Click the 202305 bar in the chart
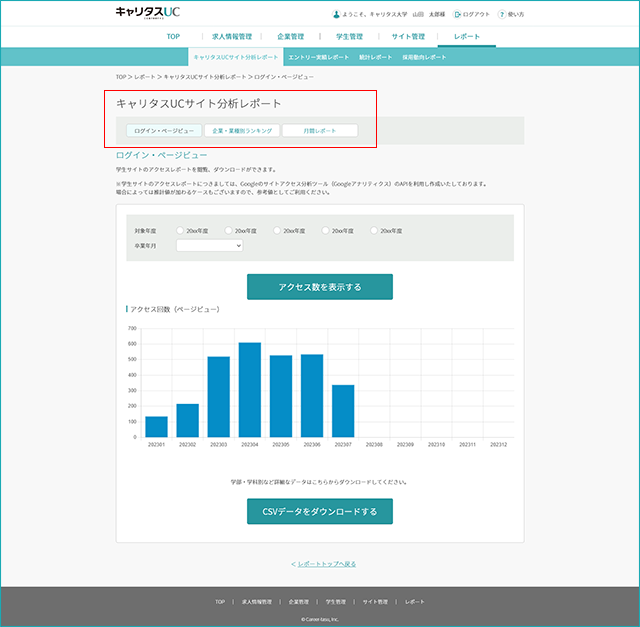Image resolution: width=640 pixels, height=627 pixels. (x=281, y=396)
